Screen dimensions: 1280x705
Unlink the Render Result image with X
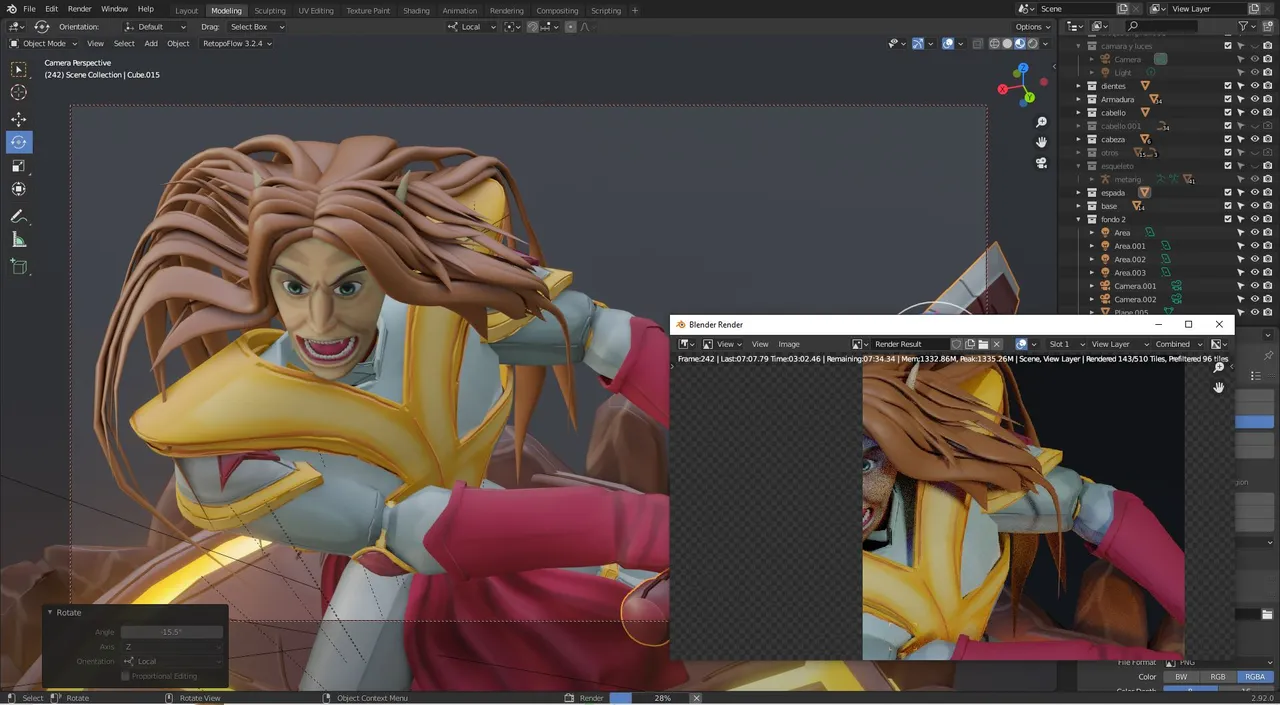(x=997, y=344)
